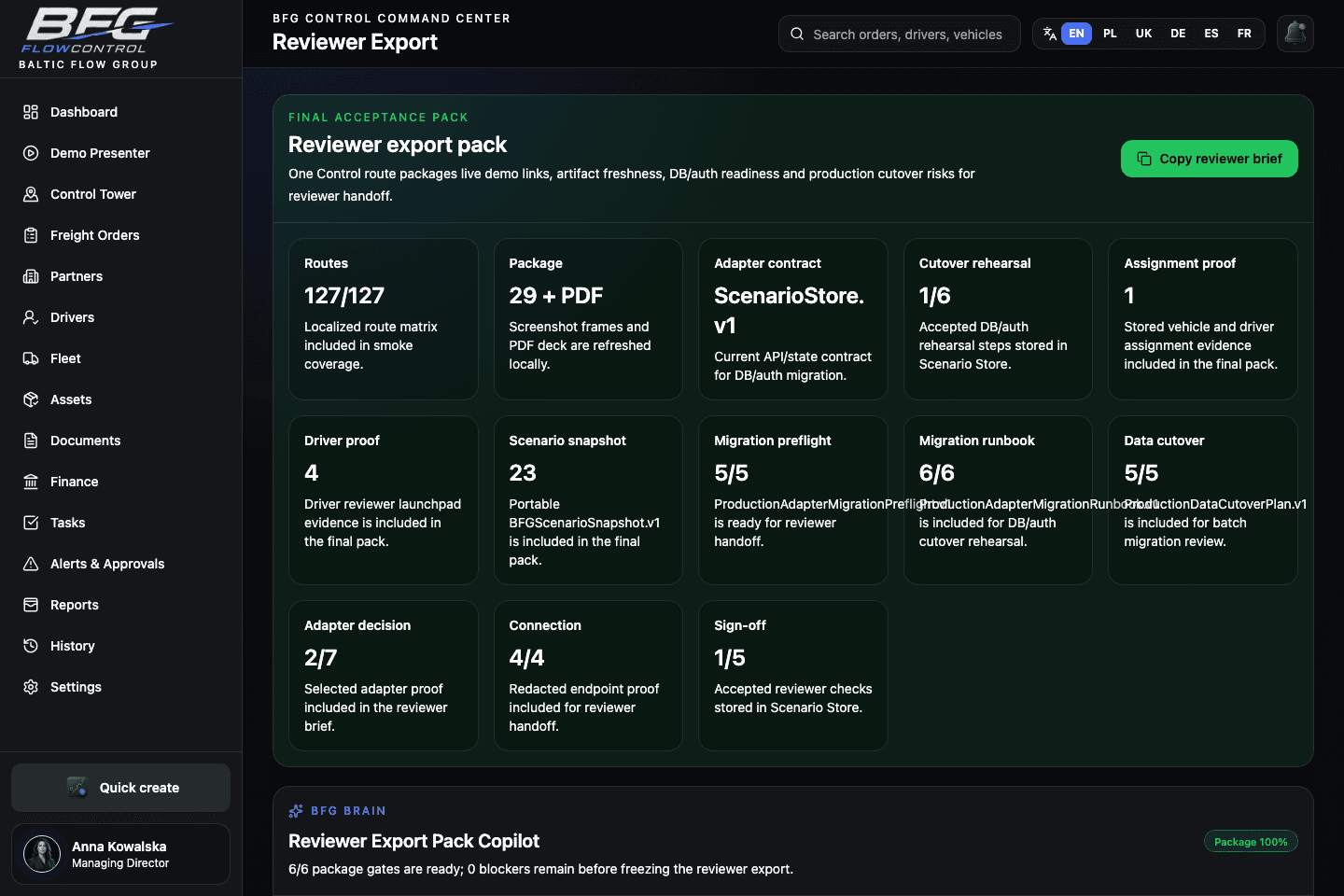Click the Drivers person icon
The height and width of the screenshot is (896, 1344).
31,317
